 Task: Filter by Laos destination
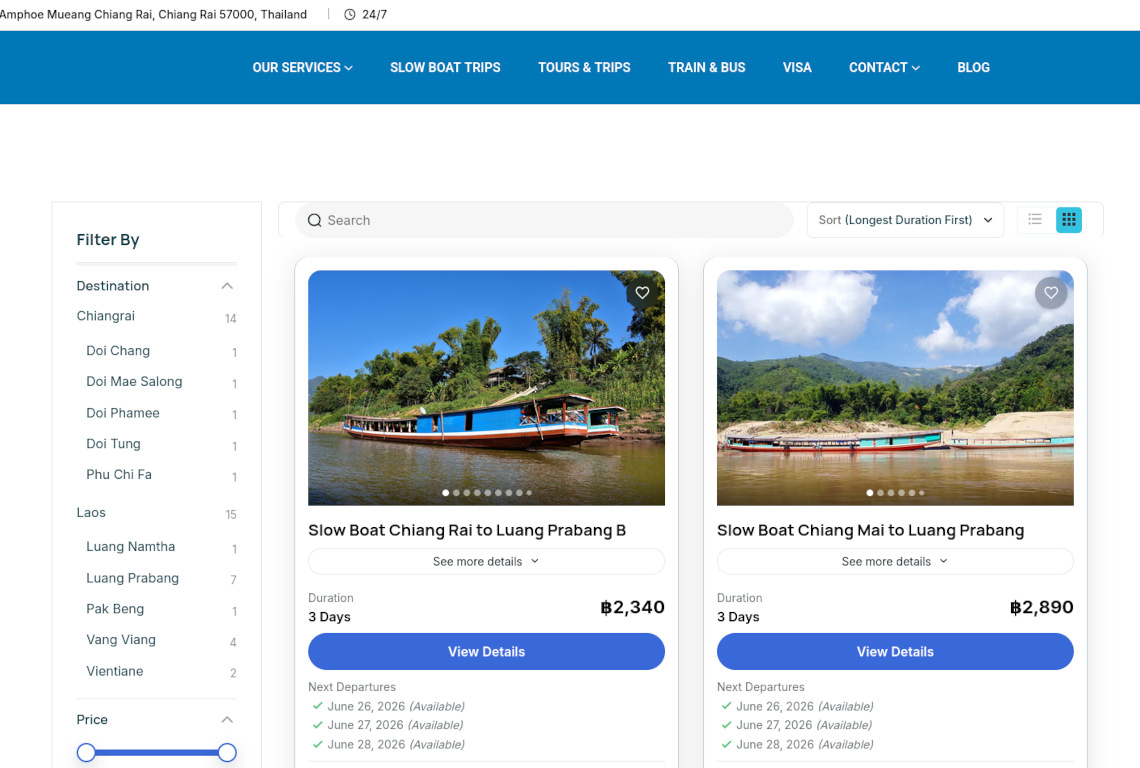(x=91, y=513)
